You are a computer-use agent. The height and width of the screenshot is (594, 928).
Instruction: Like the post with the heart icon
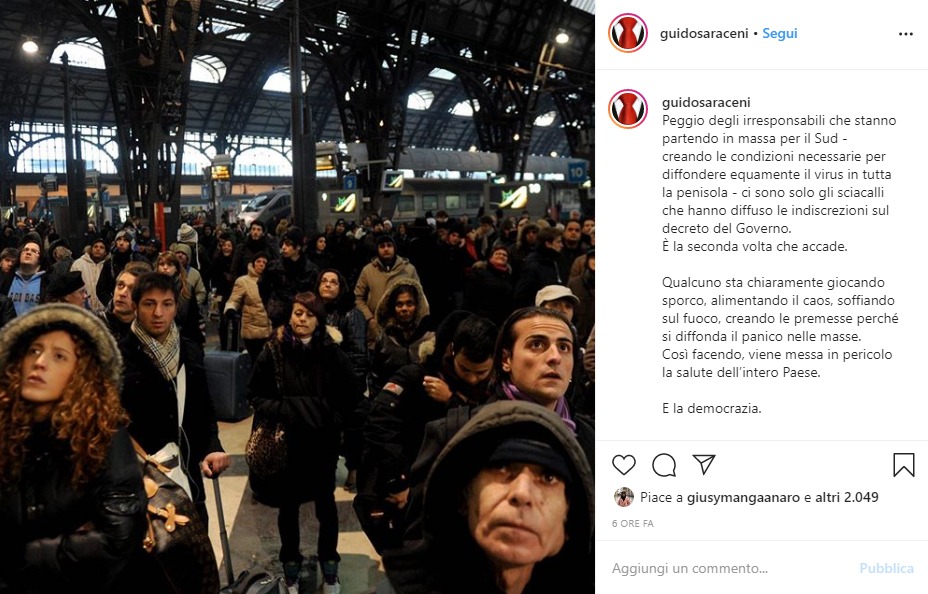624,465
